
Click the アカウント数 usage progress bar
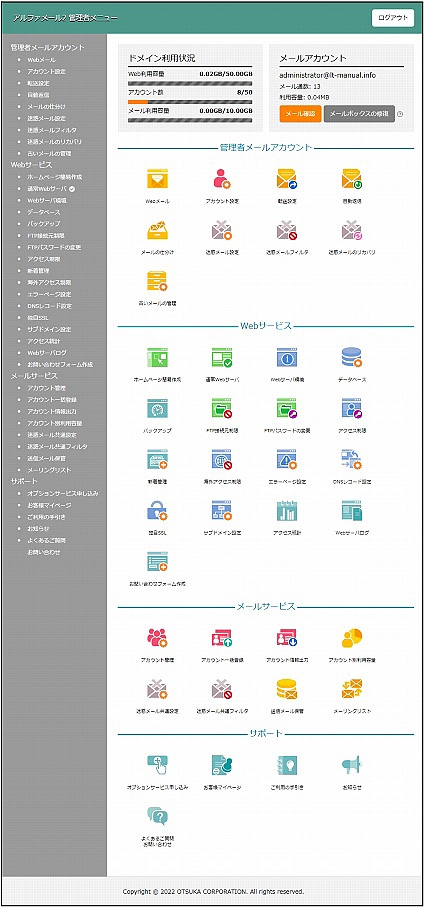coord(190,101)
